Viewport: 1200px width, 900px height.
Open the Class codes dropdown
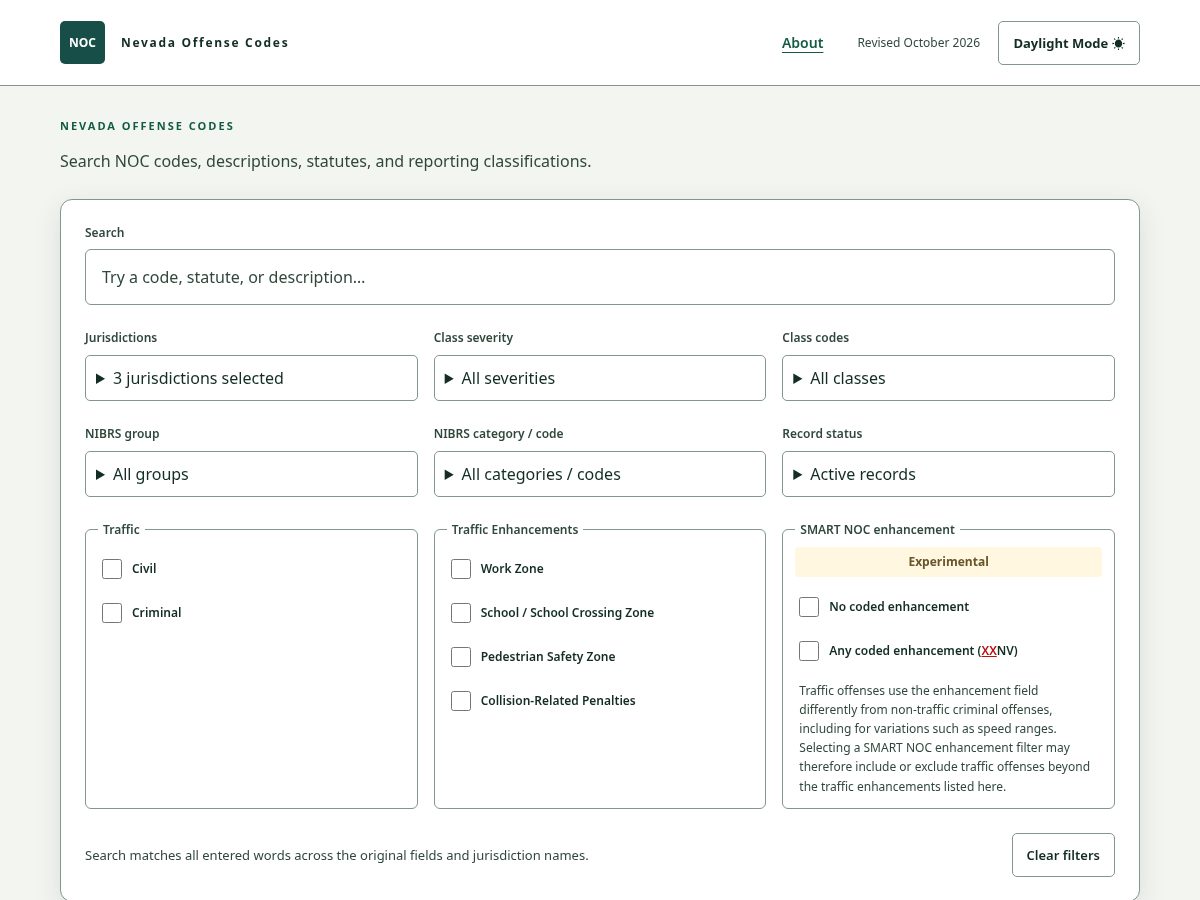click(x=948, y=378)
